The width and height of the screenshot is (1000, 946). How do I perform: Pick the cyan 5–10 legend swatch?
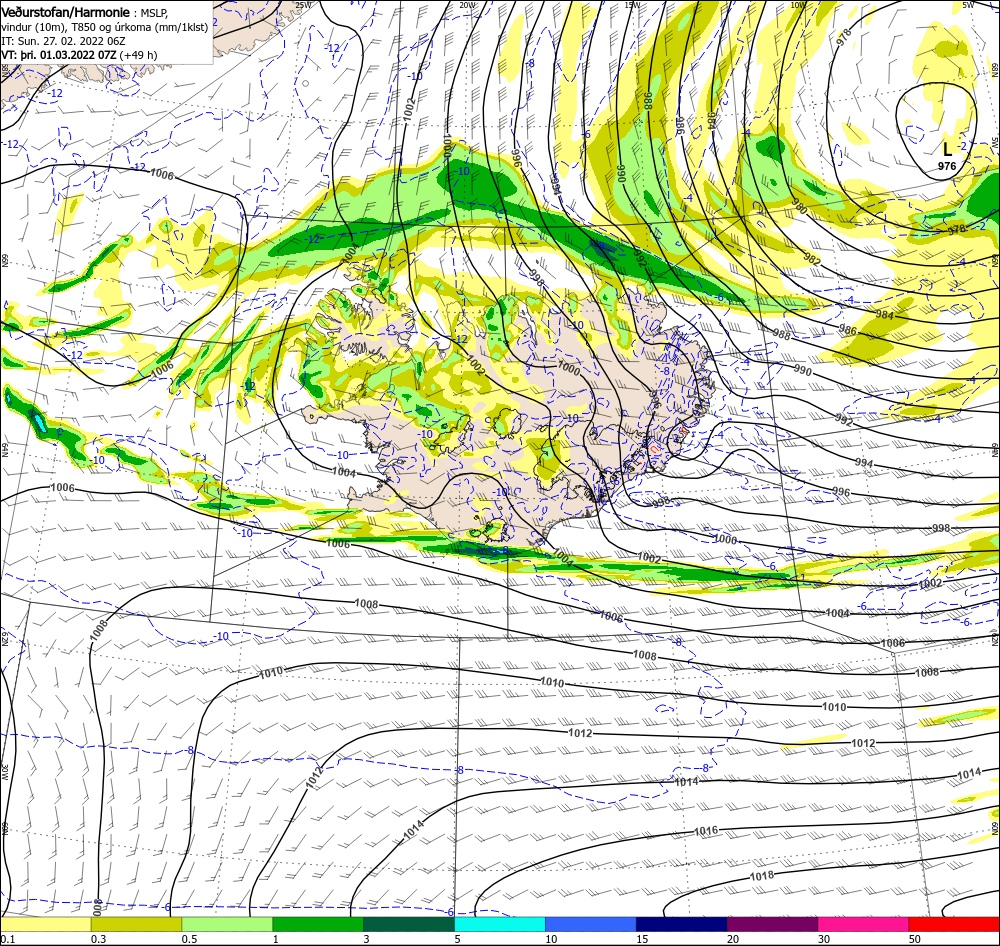click(500, 924)
